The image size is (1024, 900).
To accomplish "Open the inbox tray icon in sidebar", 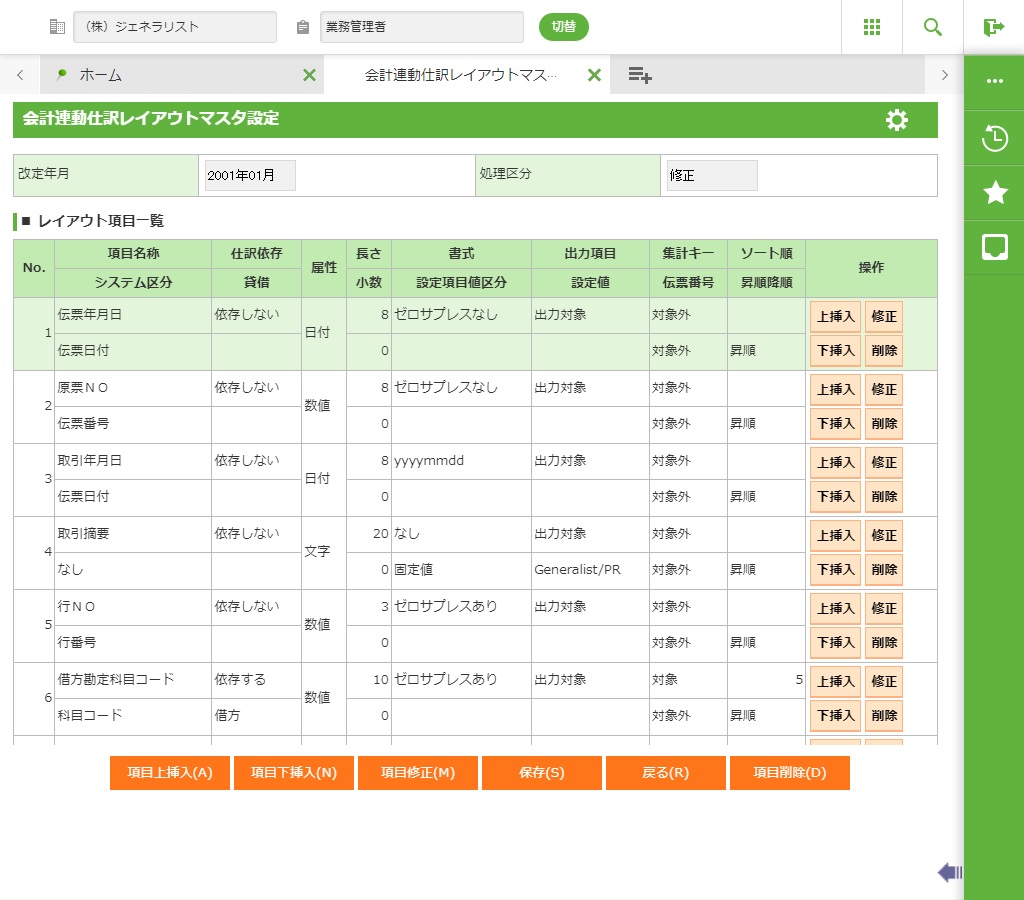I will pos(995,247).
